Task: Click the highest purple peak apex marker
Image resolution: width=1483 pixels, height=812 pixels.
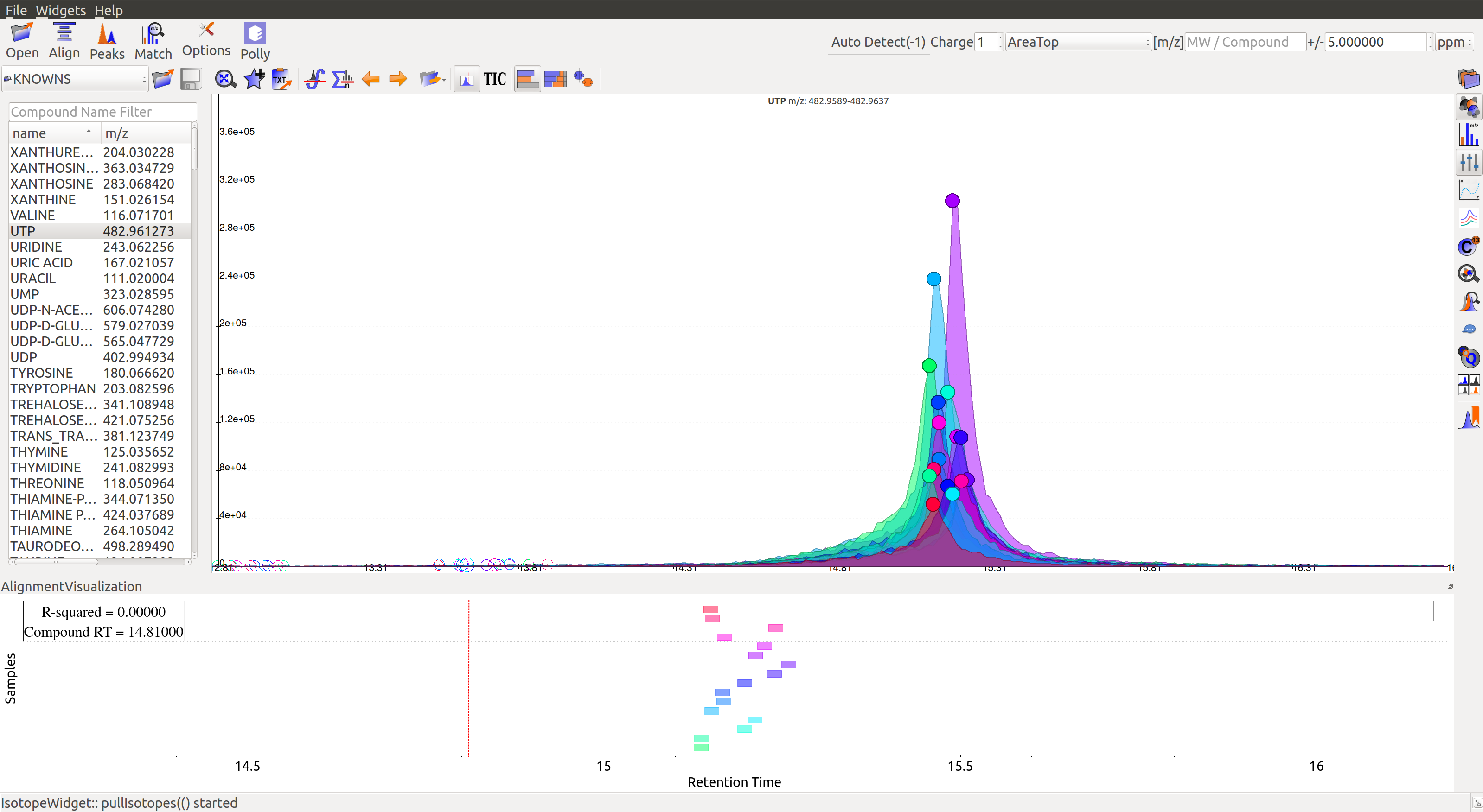Action: coord(952,200)
